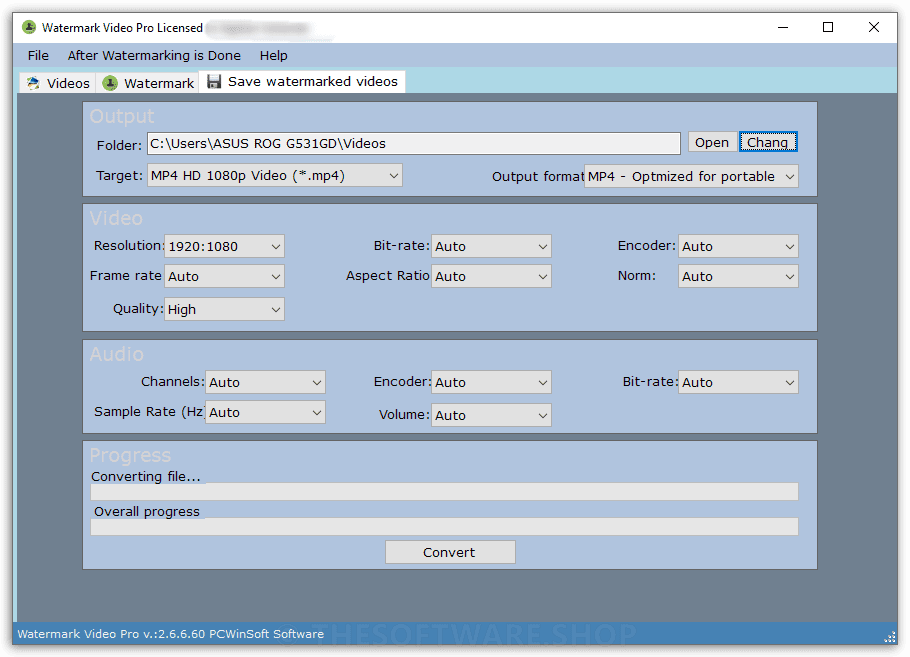Click the Converting file progress bar
910x657 pixels.
[x=444, y=492]
